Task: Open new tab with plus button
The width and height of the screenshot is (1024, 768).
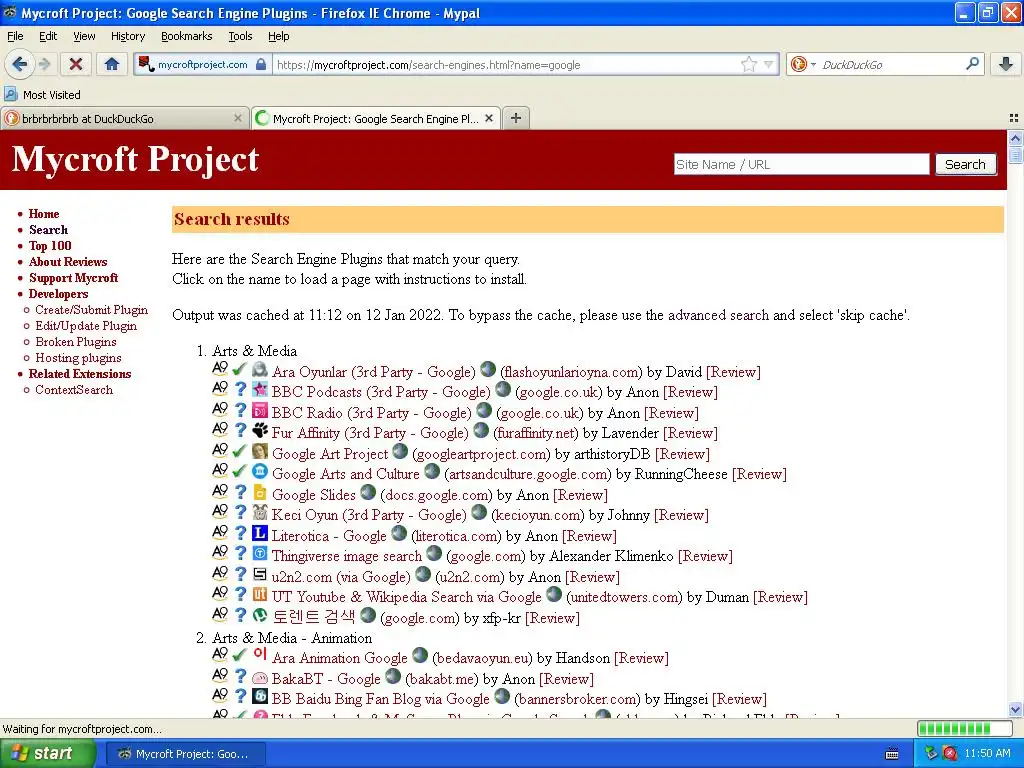Action: click(x=516, y=118)
